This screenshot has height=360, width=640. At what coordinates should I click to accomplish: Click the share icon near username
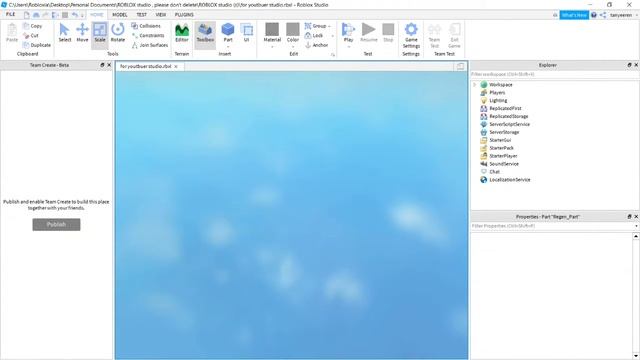pyautogui.click(x=603, y=15)
